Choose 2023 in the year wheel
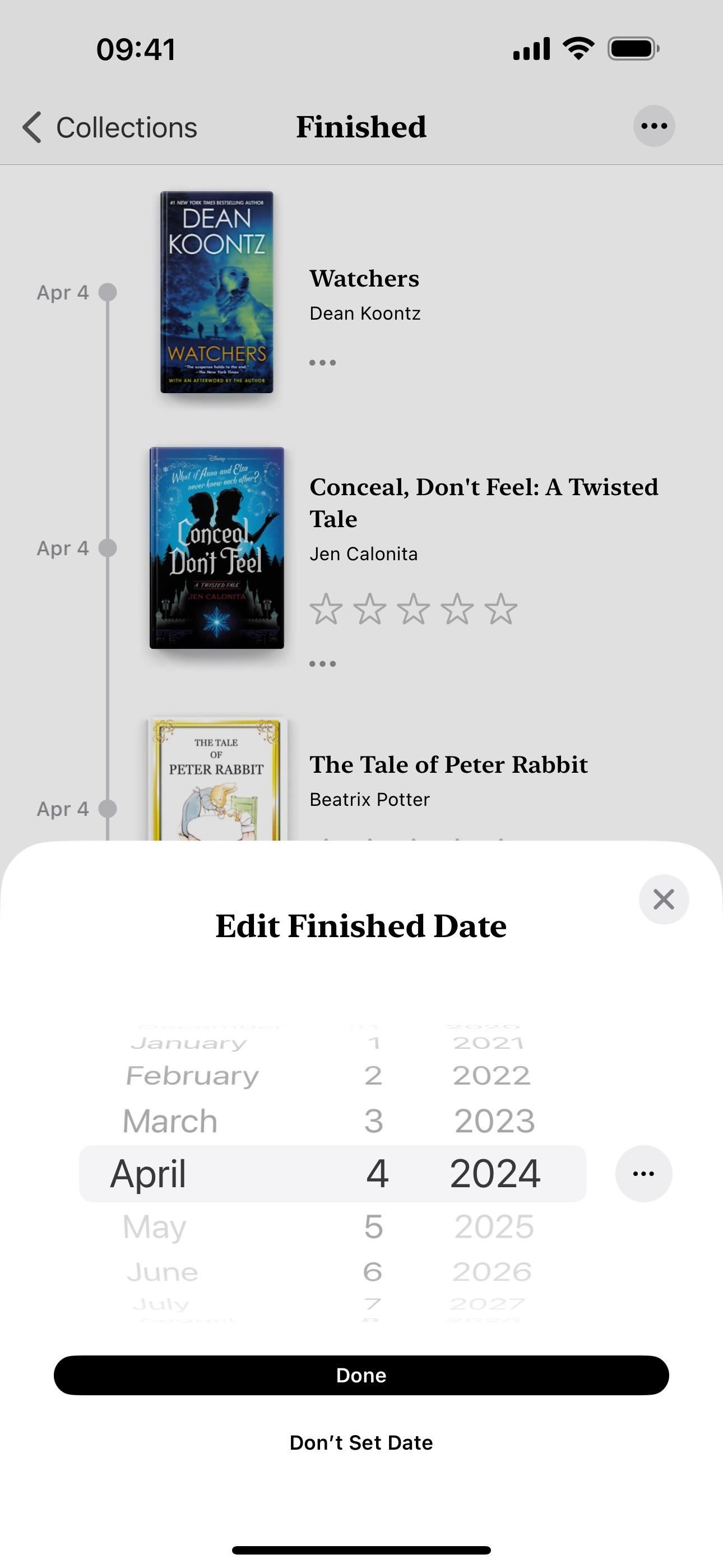The width and height of the screenshot is (723, 1568). pyautogui.click(x=495, y=1120)
